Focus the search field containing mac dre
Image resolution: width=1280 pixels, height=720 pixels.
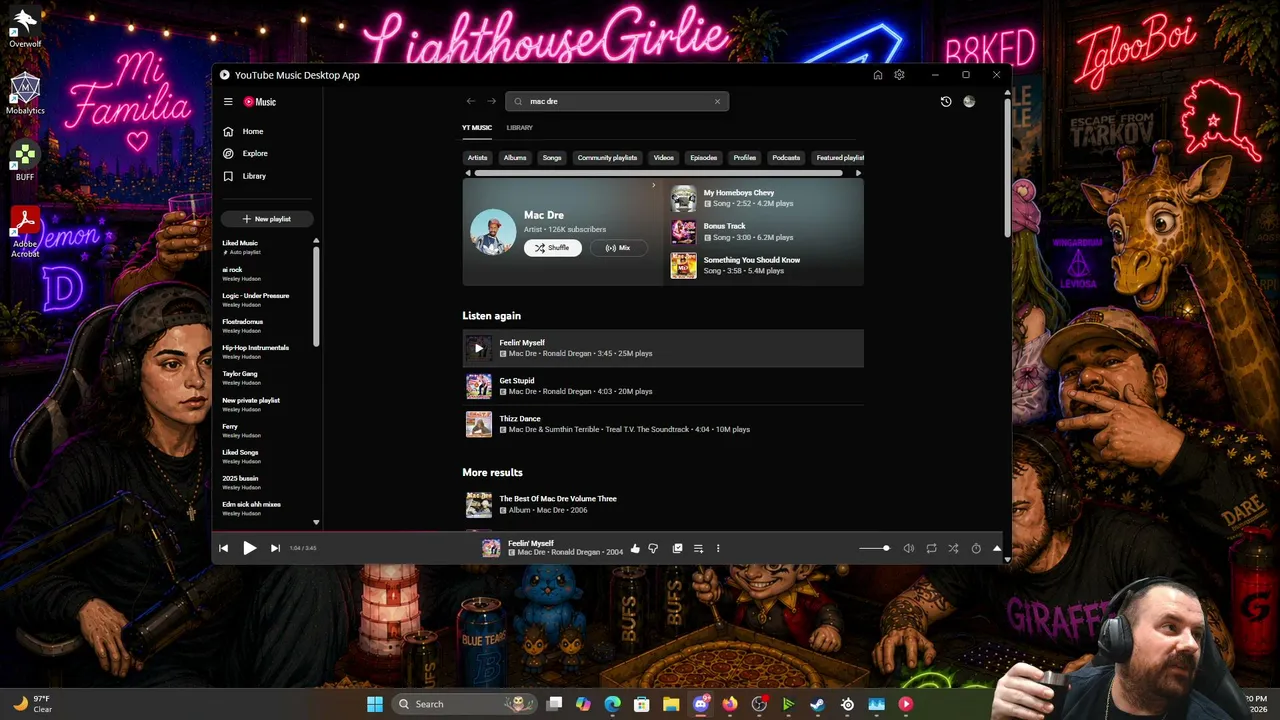click(617, 101)
